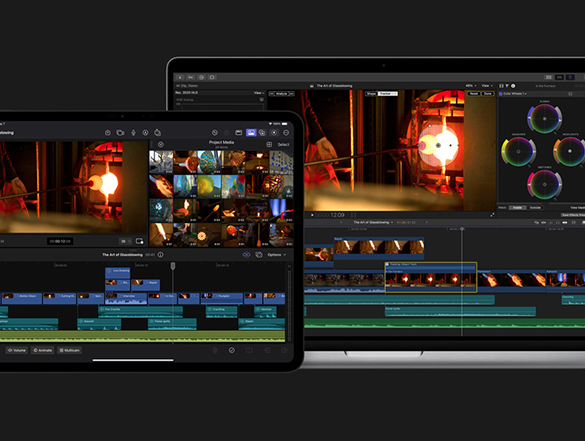Click the Mac timeline playhead marker

coord(462,228)
